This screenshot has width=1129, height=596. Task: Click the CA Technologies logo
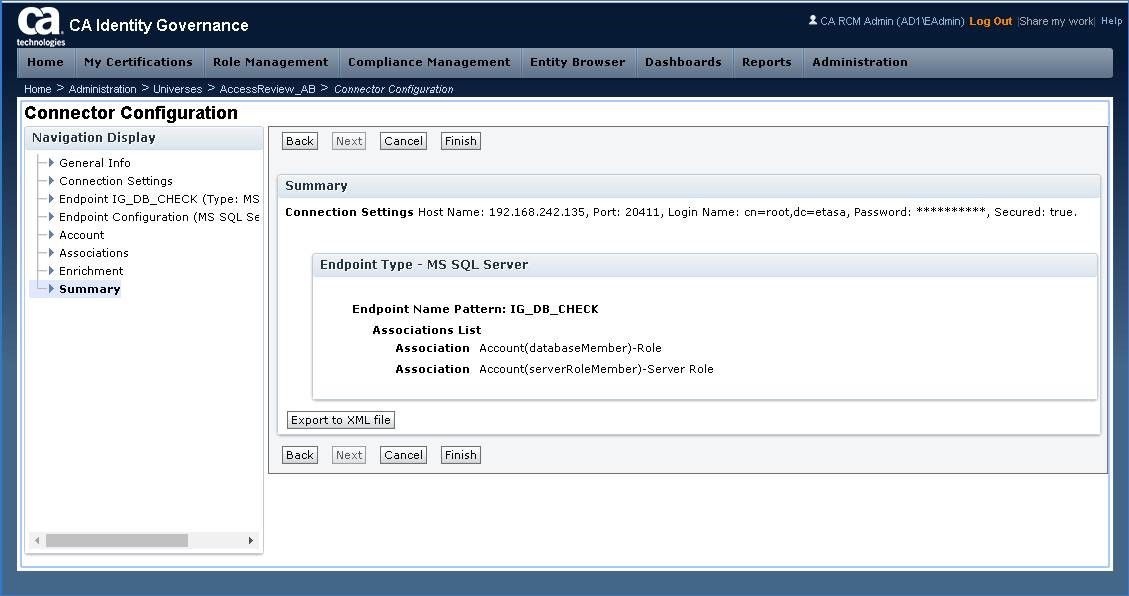point(41,27)
